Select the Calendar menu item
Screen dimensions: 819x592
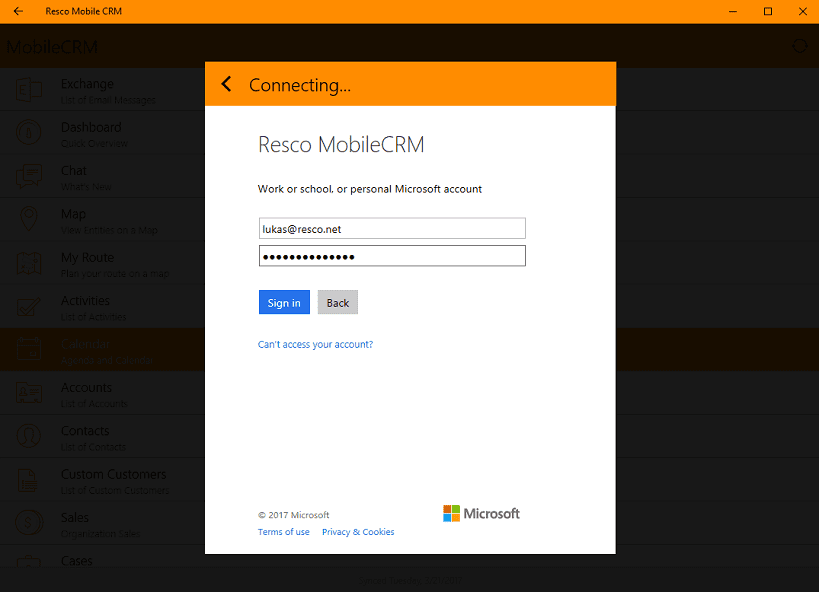[x=102, y=350]
